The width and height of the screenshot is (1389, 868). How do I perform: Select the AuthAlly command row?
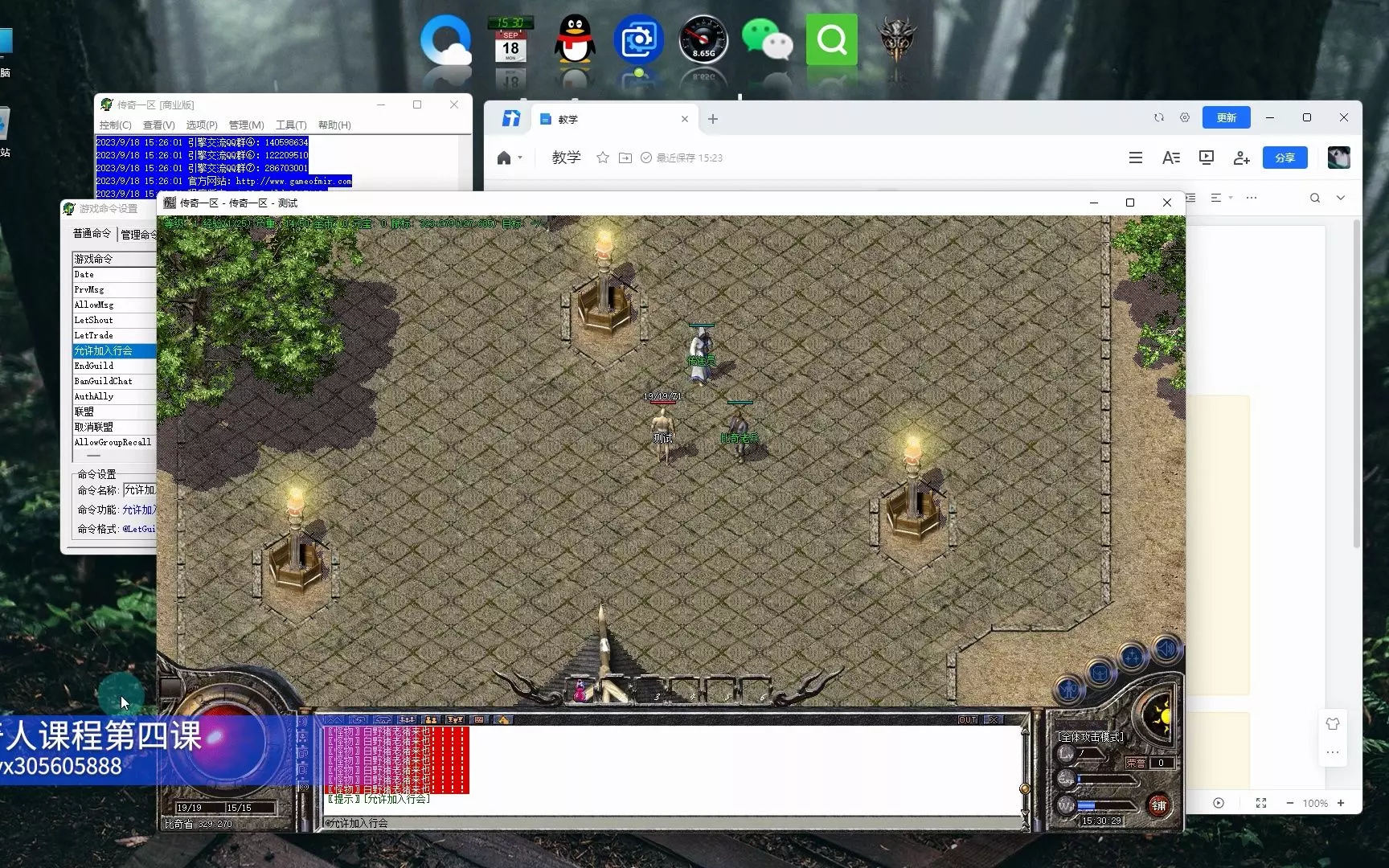click(x=114, y=396)
